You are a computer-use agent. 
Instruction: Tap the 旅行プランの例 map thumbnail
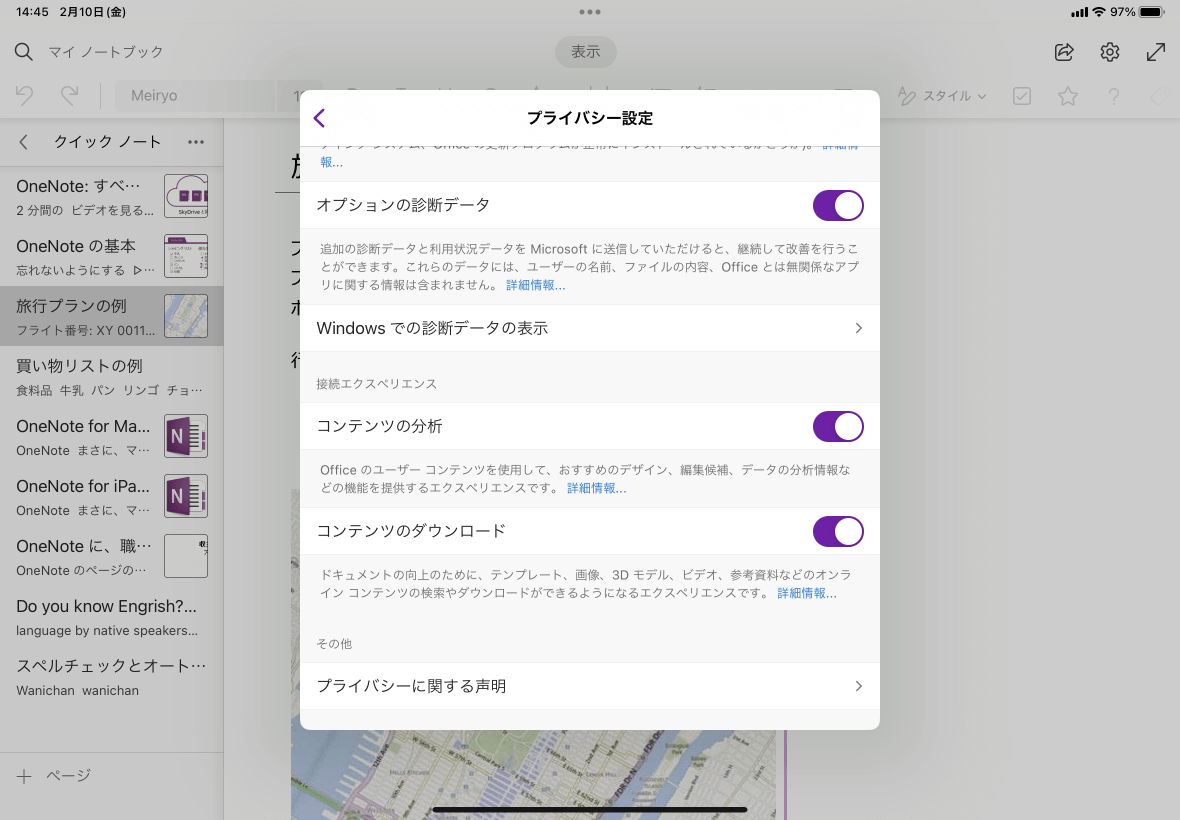tap(186, 315)
